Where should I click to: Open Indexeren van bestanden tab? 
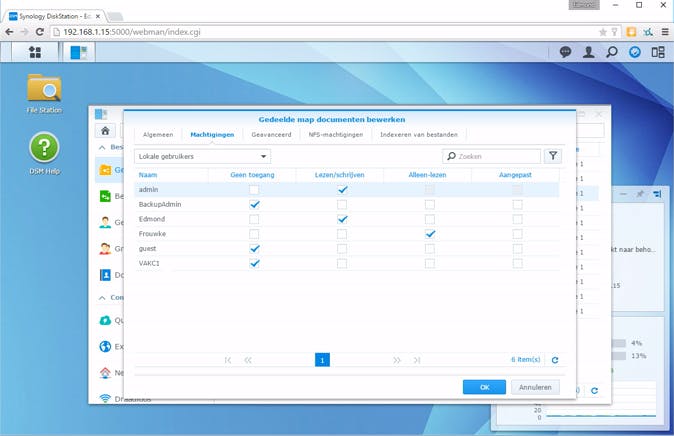tap(419, 135)
